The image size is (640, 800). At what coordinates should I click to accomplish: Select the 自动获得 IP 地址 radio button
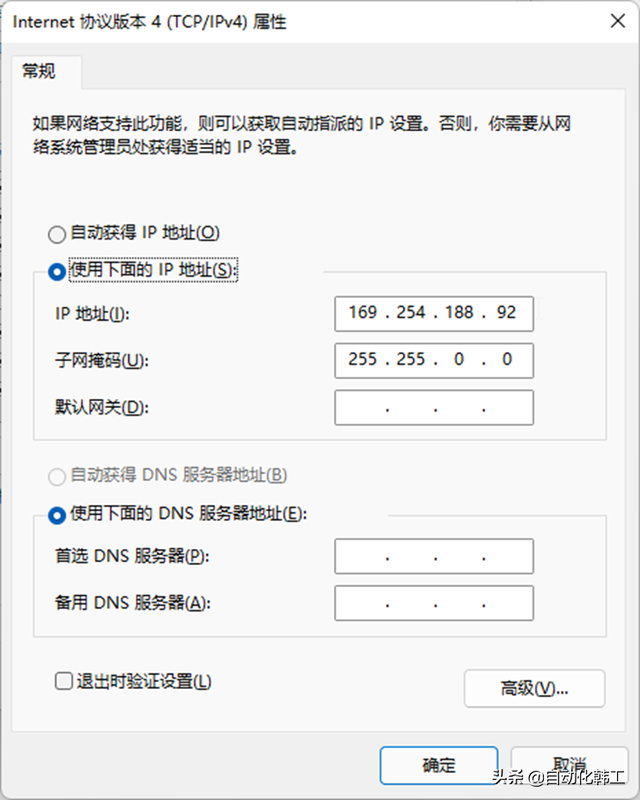click(57, 234)
